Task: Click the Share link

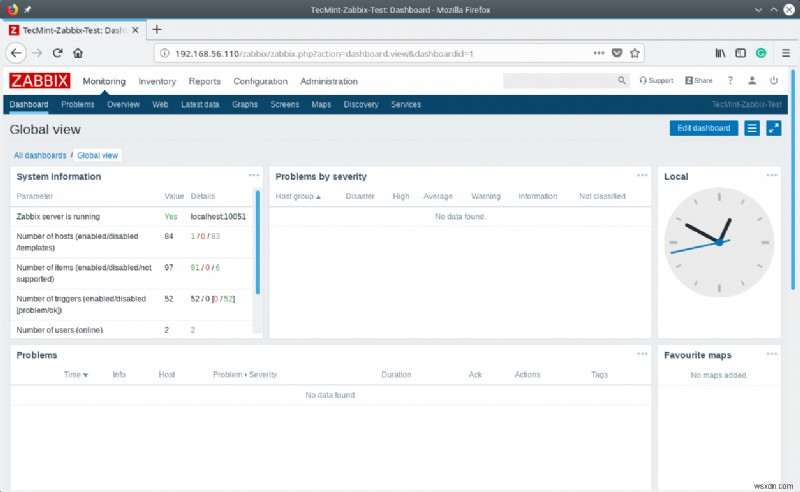Action: click(x=698, y=81)
